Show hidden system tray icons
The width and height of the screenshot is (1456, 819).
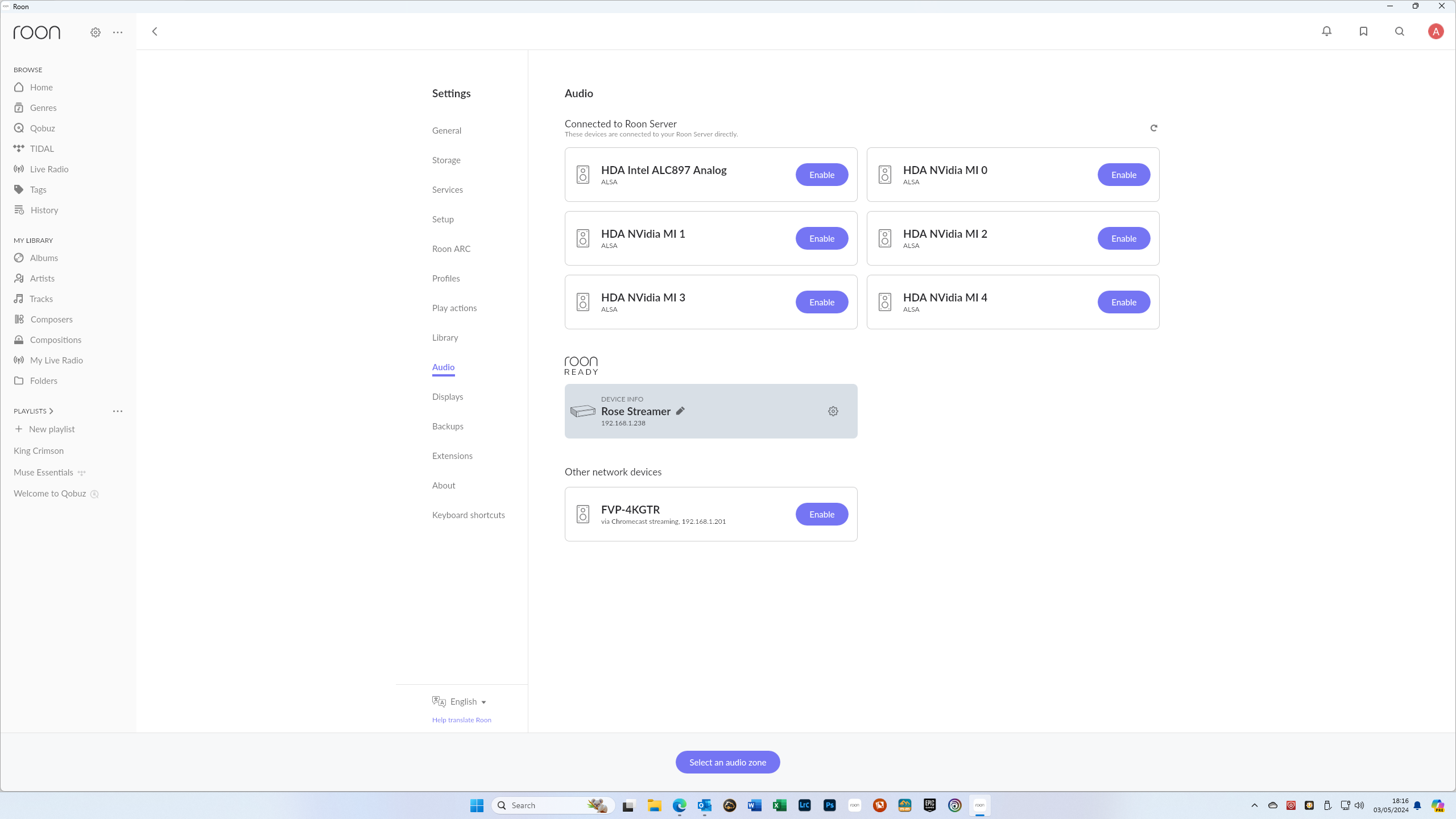1255,805
